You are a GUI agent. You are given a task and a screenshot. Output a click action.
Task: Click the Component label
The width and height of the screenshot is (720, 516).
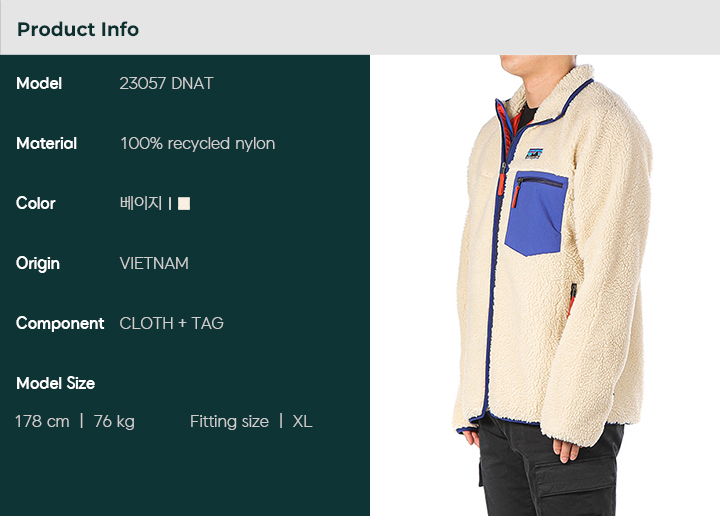click(60, 323)
